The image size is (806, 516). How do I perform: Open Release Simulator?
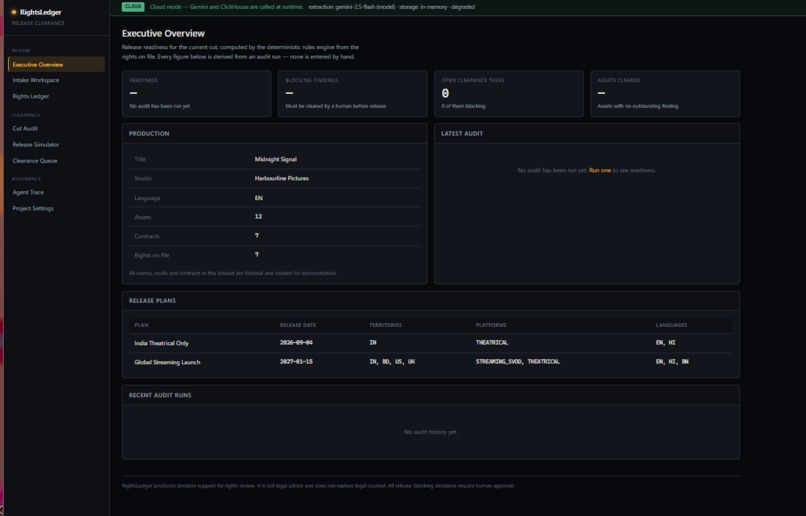[35, 144]
